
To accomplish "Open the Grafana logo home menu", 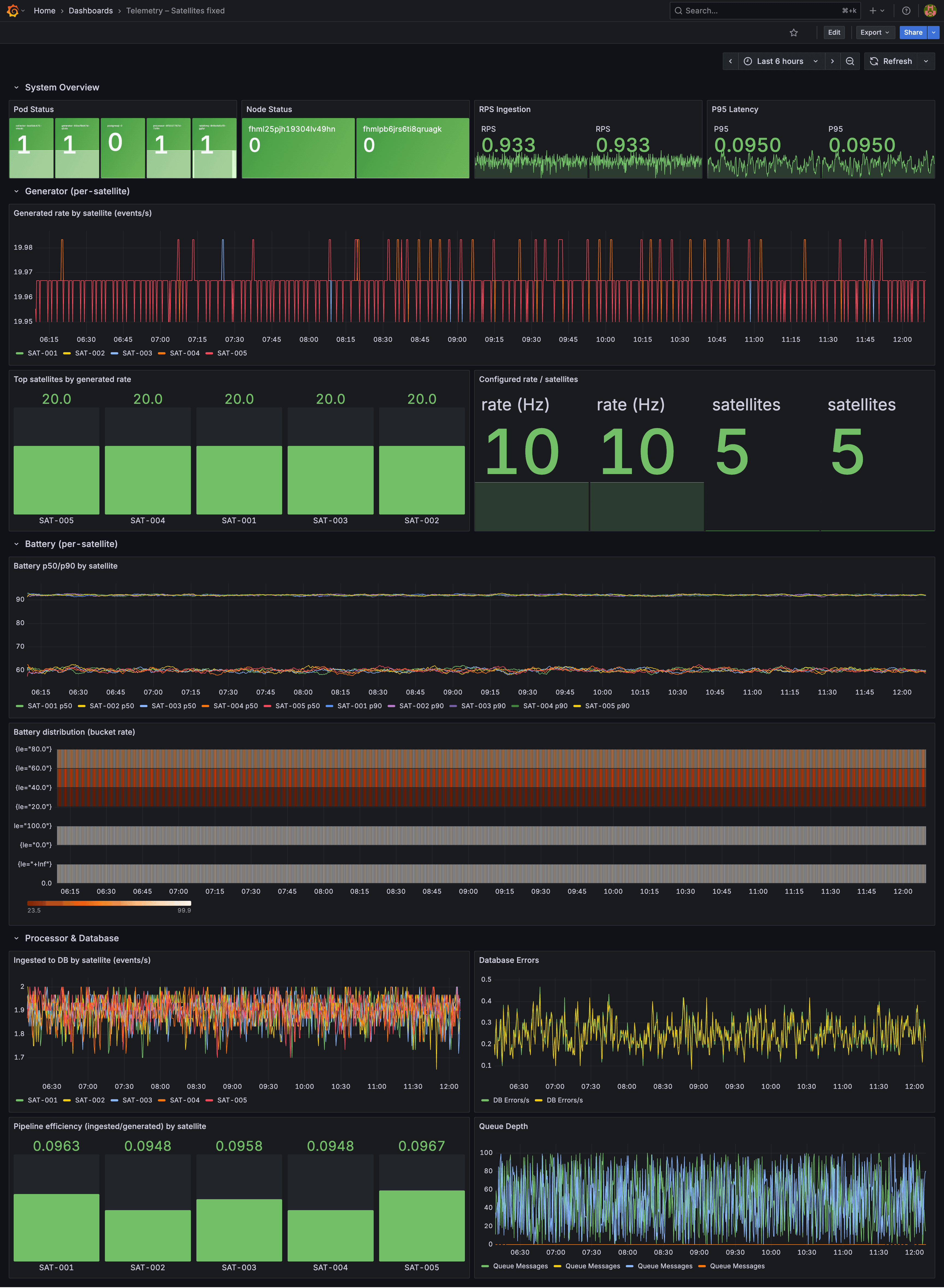I will click(x=13, y=10).
